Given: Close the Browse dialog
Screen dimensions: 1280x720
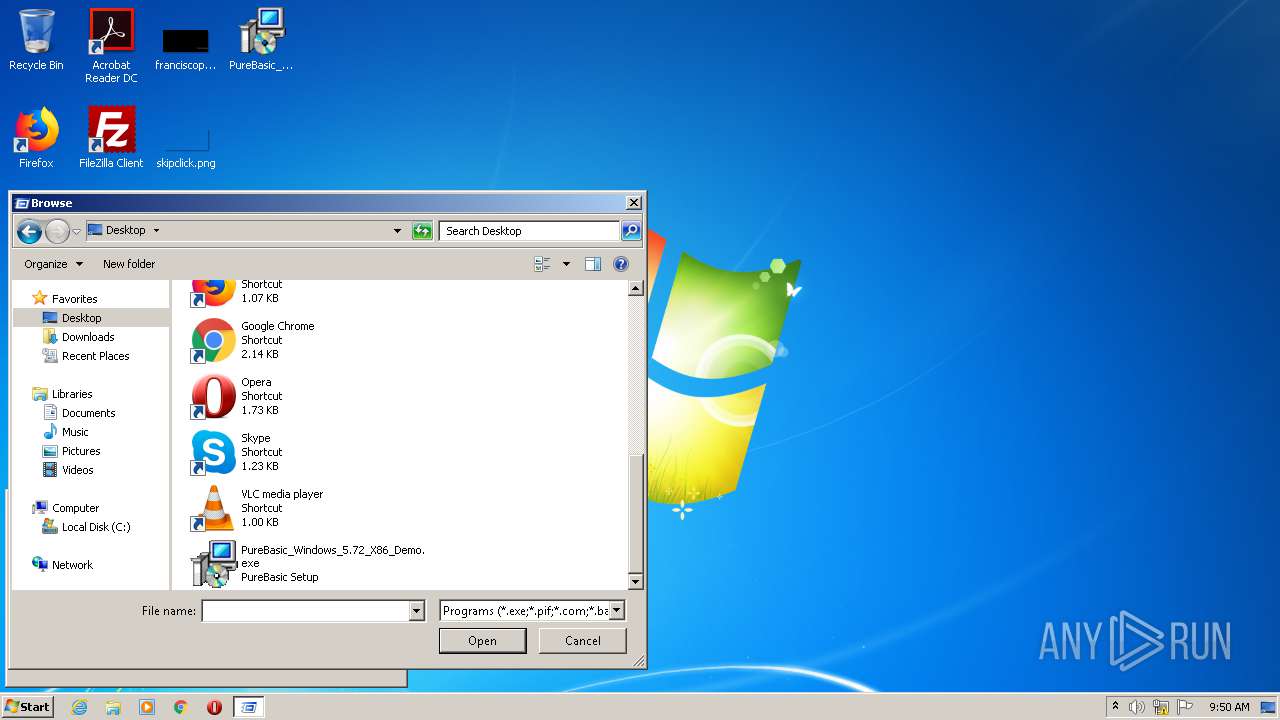Looking at the screenshot, I should click(633, 203).
